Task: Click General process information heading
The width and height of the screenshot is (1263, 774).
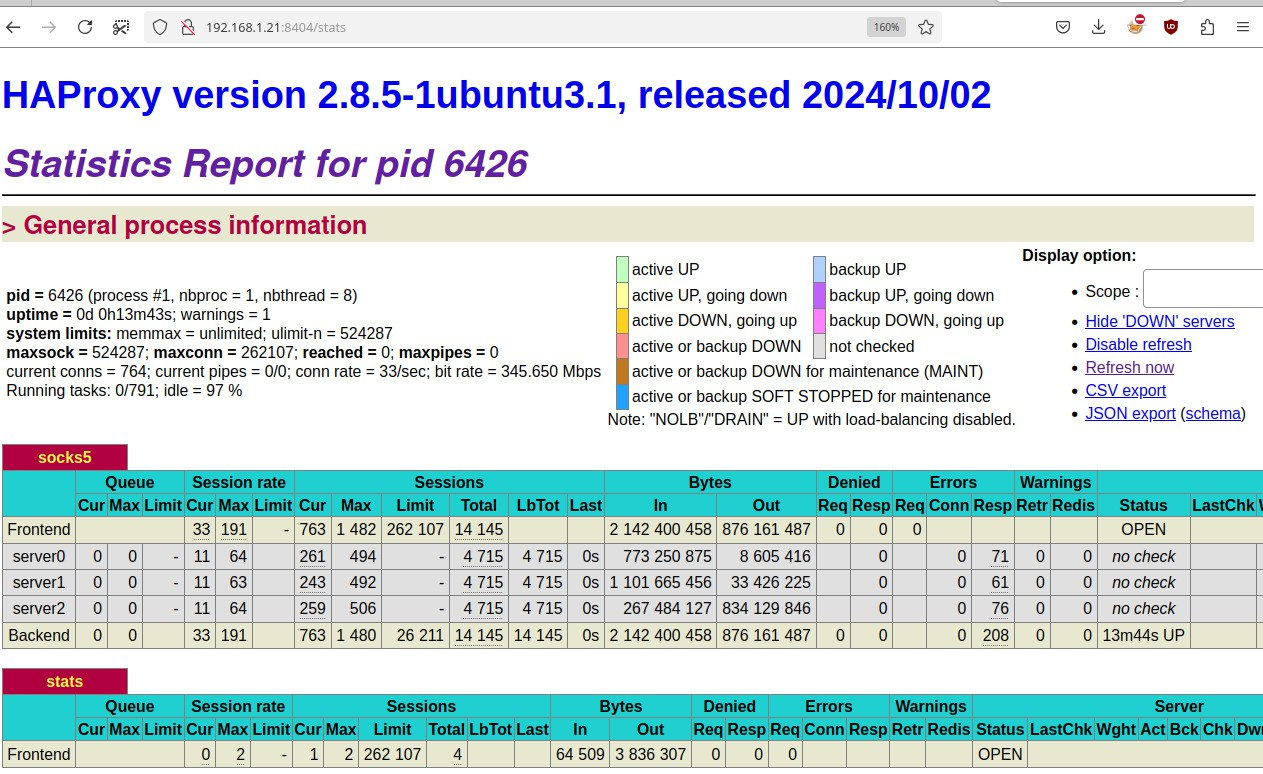Action: [x=195, y=225]
